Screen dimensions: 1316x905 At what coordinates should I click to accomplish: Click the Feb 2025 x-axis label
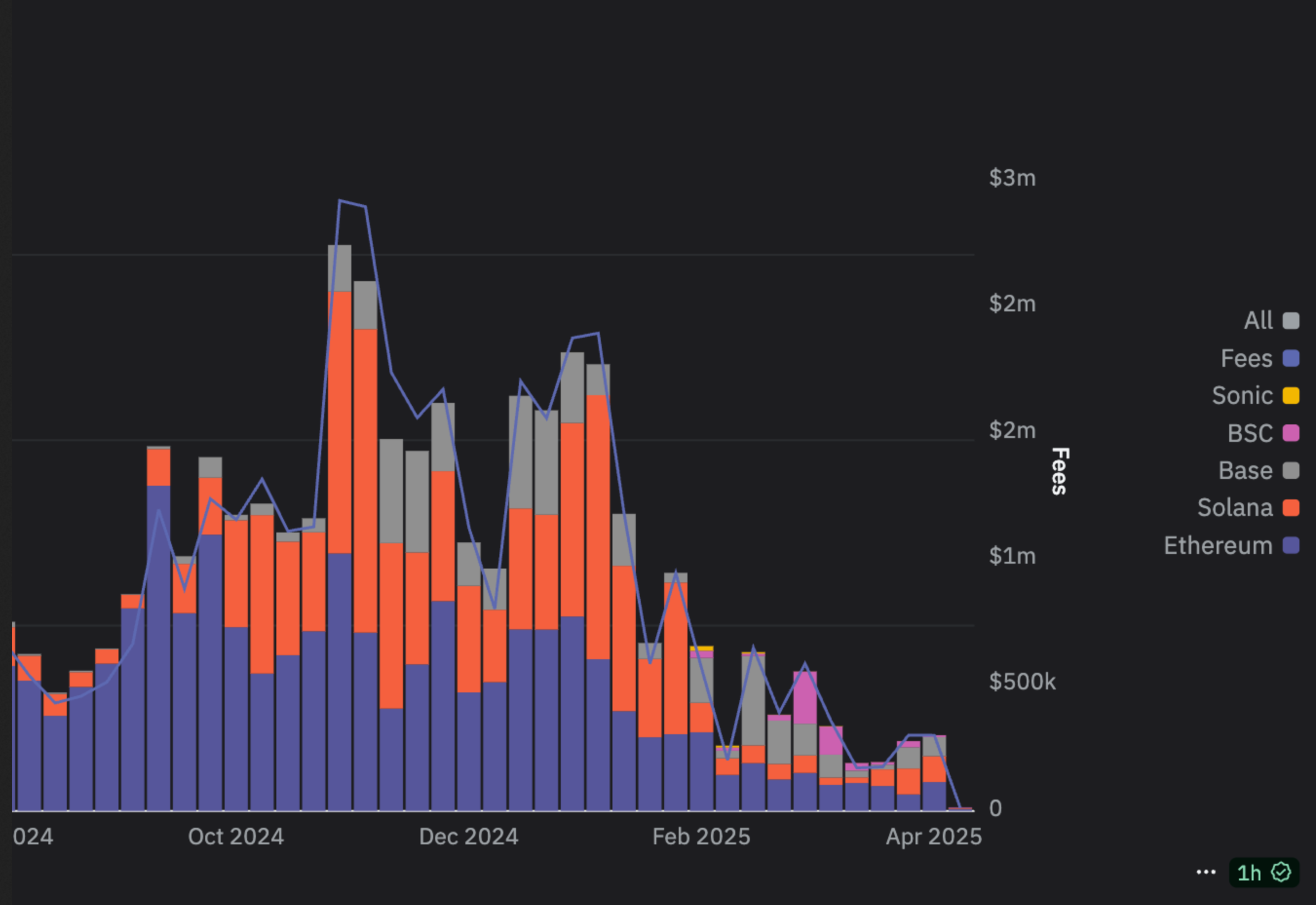(x=701, y=837)
